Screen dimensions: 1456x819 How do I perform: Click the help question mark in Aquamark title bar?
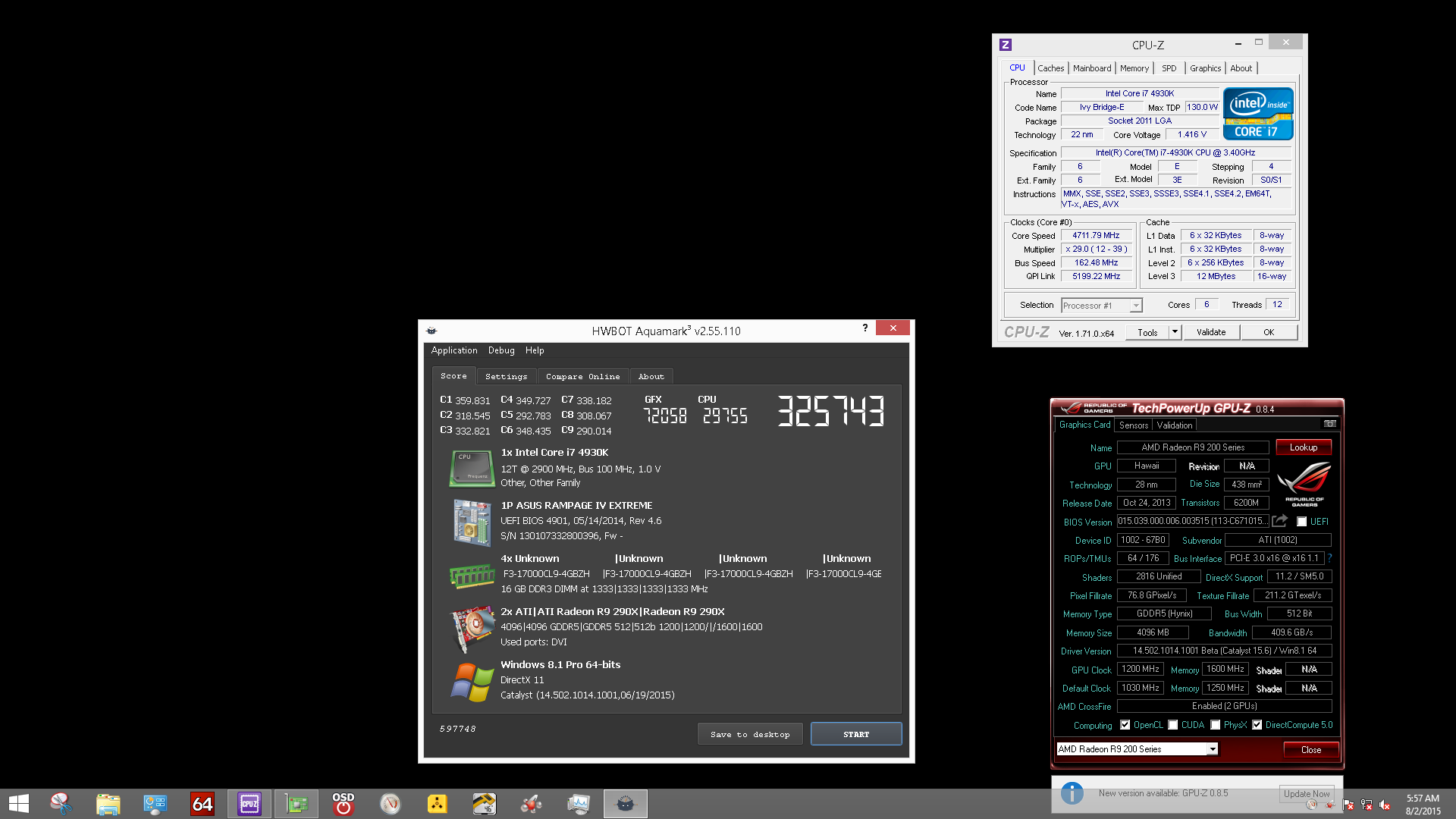[864, 328]
